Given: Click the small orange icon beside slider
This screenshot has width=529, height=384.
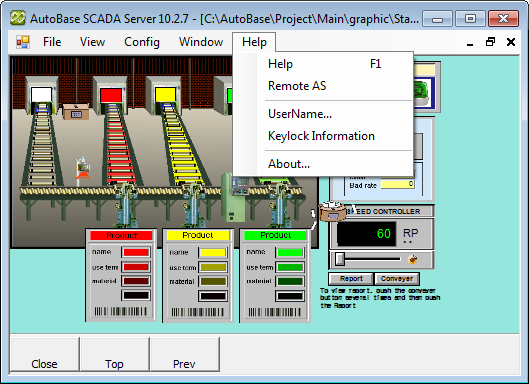Looking at the screenshot, I should point(412,259).
